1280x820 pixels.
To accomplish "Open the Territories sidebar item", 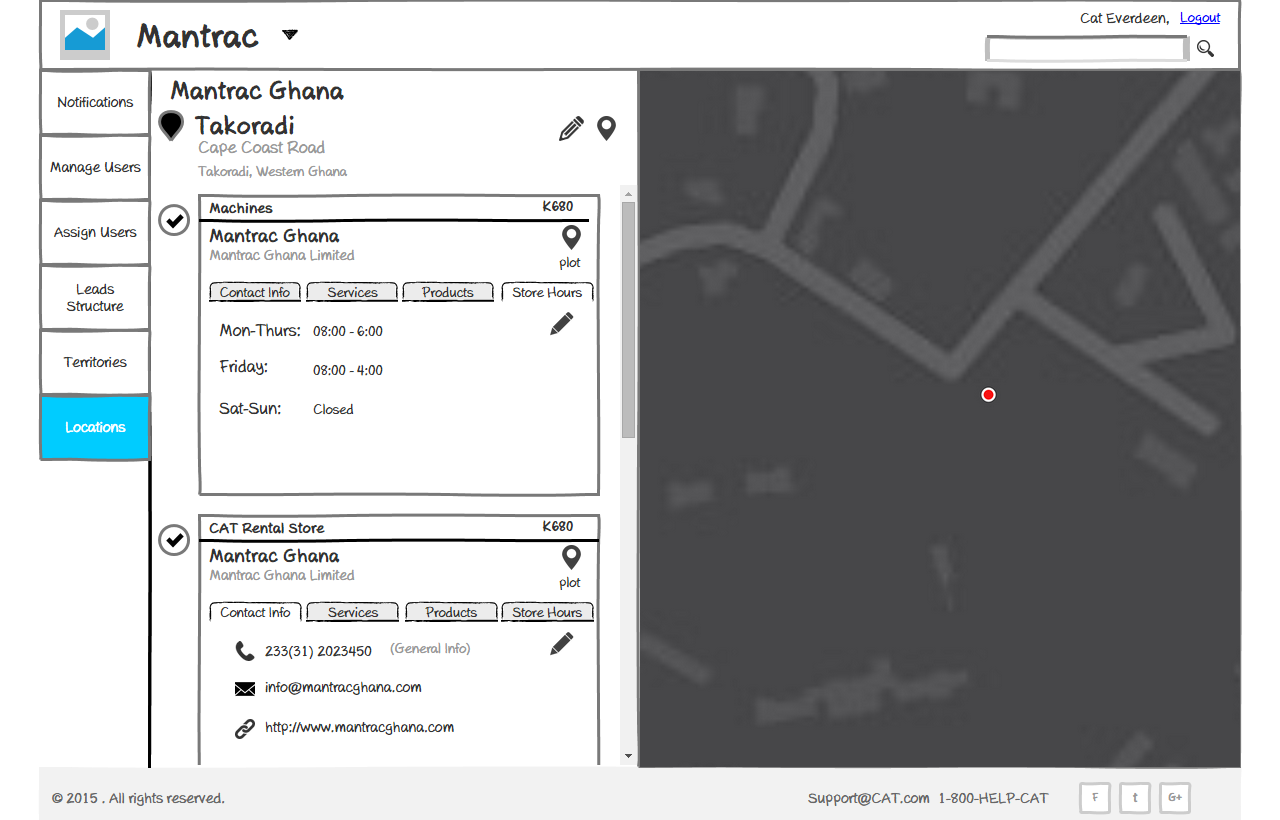I will point(95,362).
